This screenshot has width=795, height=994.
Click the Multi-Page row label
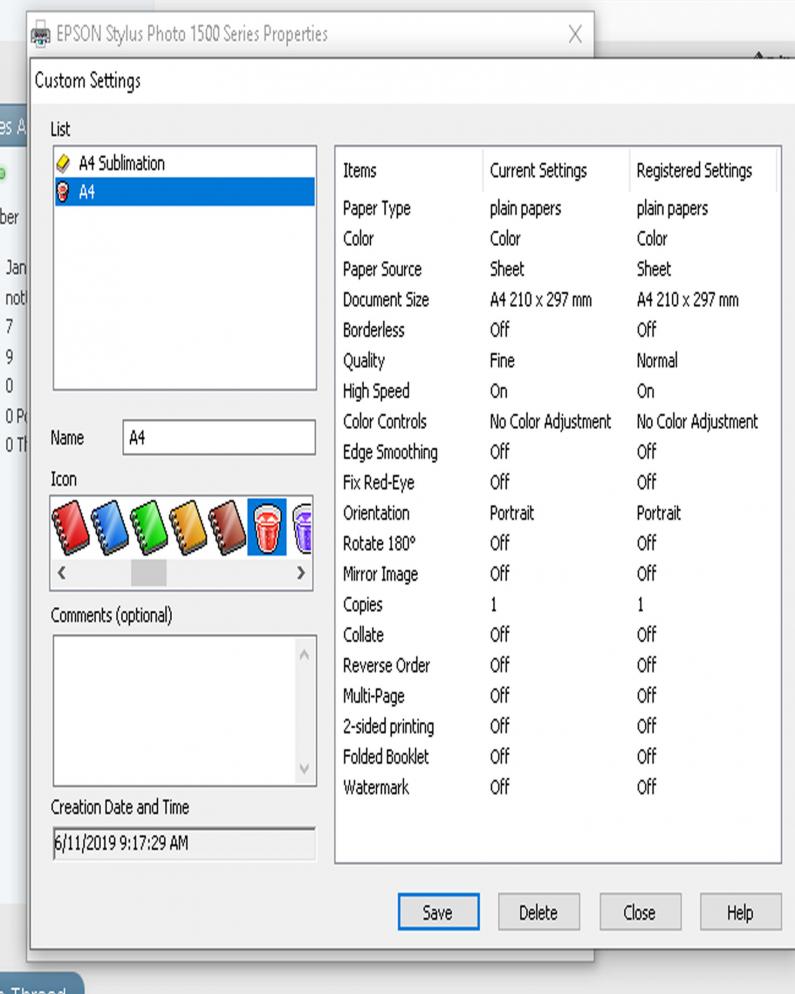(373, 696)
